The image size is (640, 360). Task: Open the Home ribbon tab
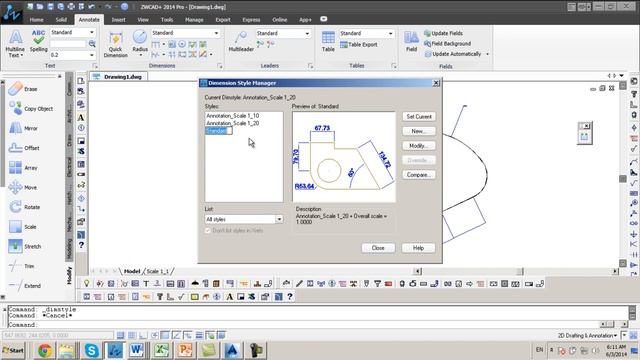(36, 20)
